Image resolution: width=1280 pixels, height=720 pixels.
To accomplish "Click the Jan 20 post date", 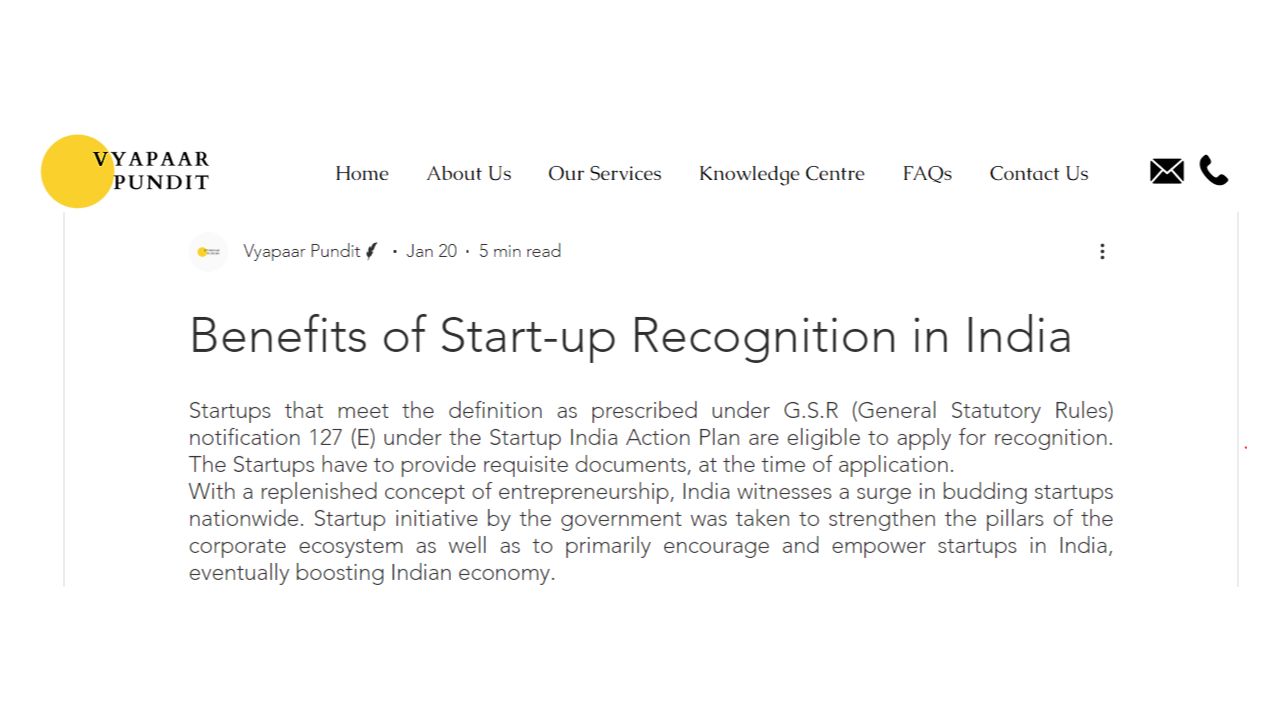I will point(431,251).
